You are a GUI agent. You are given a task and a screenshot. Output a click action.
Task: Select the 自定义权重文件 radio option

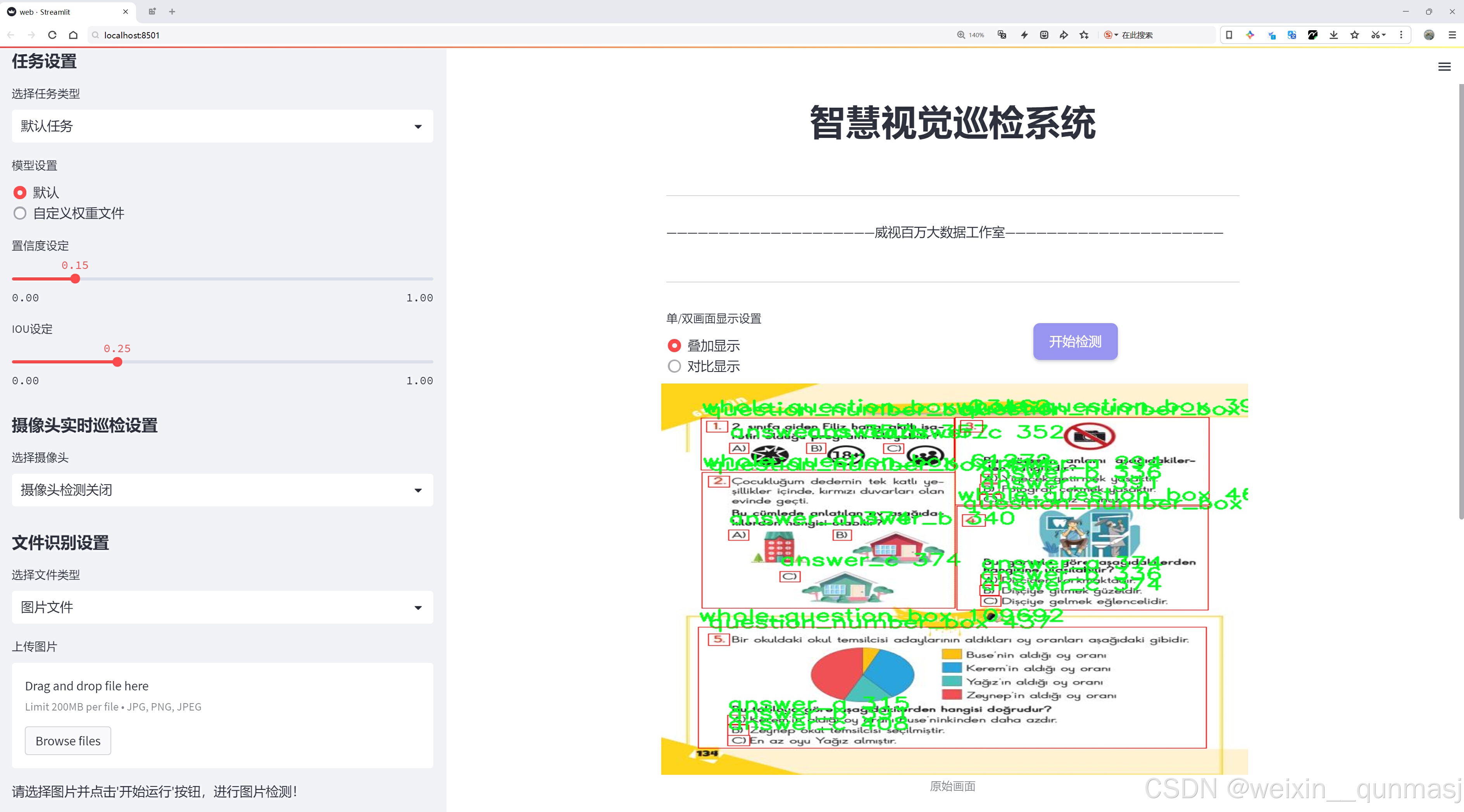pyautogui.click(x=20, y=213)
